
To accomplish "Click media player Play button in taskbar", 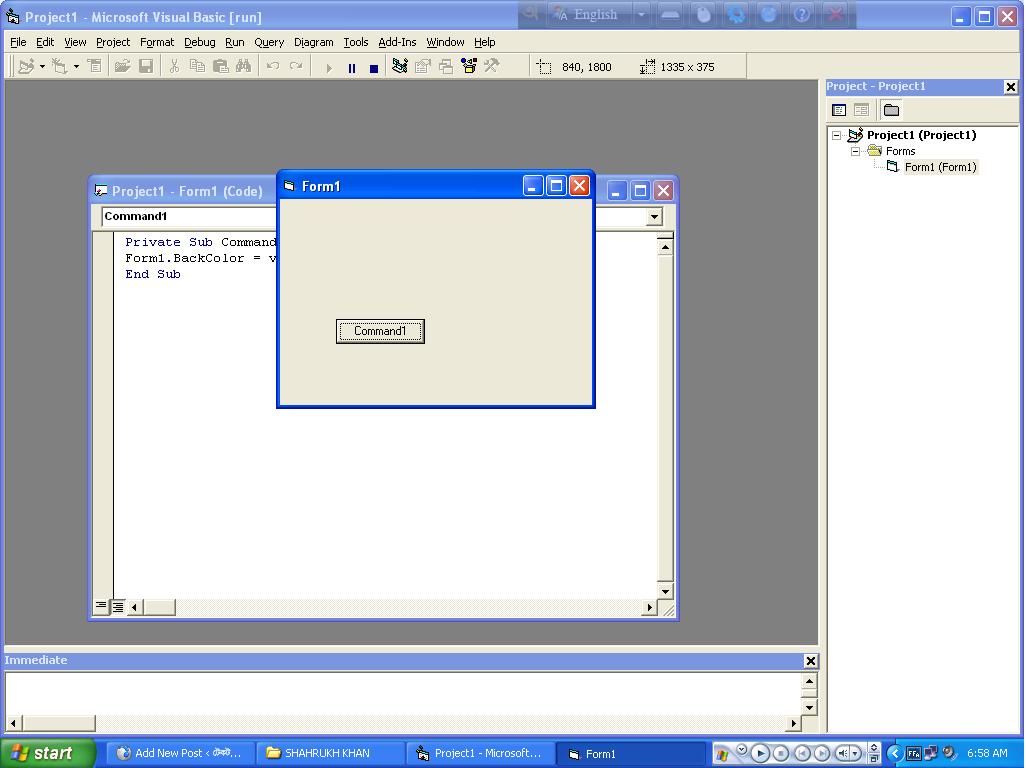I will 760,754.
